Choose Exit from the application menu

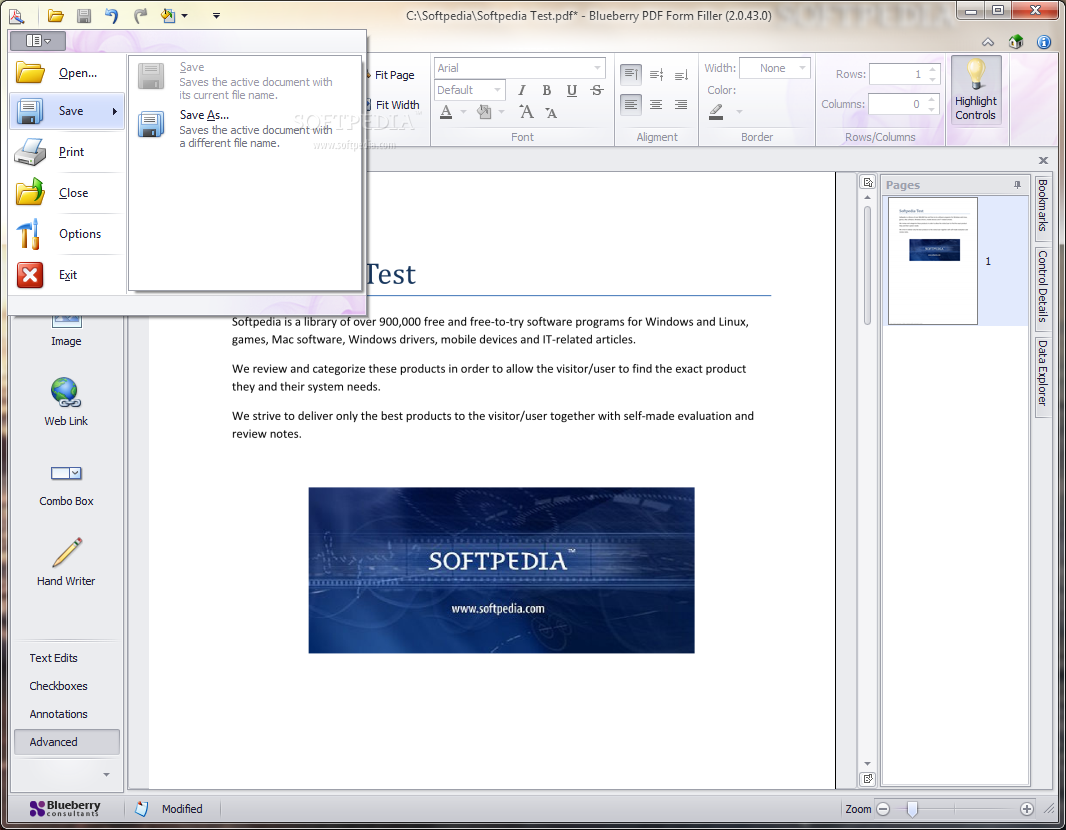point(67,275)
